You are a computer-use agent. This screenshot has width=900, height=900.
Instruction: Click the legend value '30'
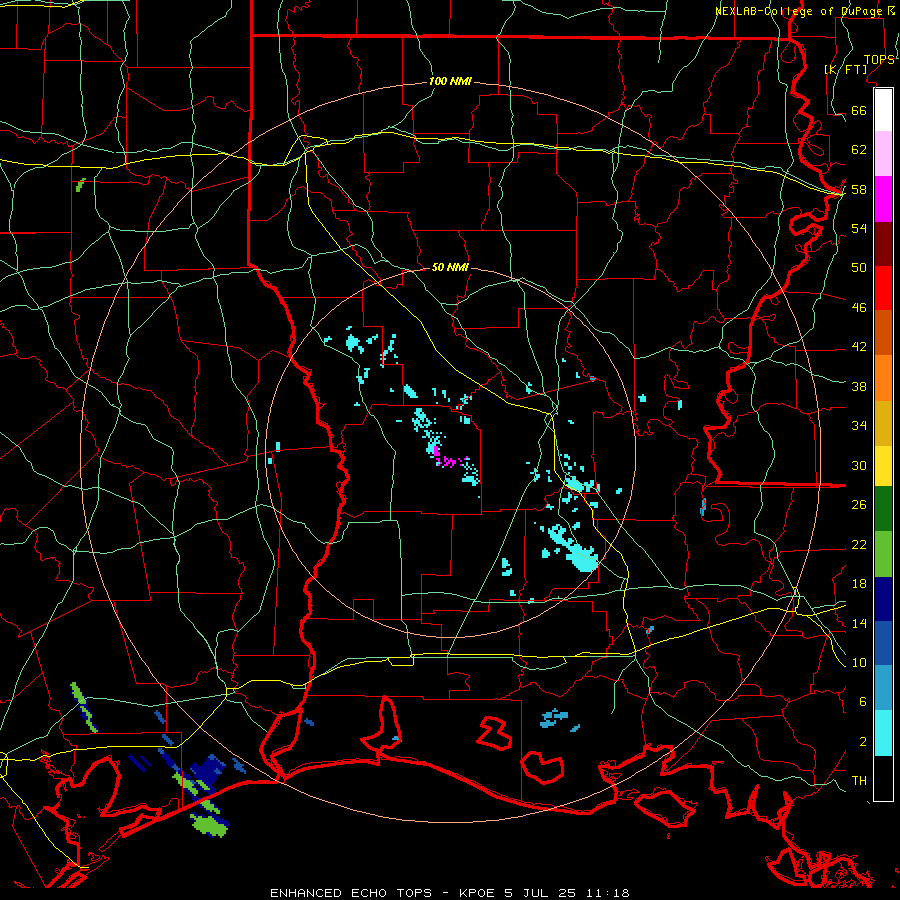[x=859, y=465]
